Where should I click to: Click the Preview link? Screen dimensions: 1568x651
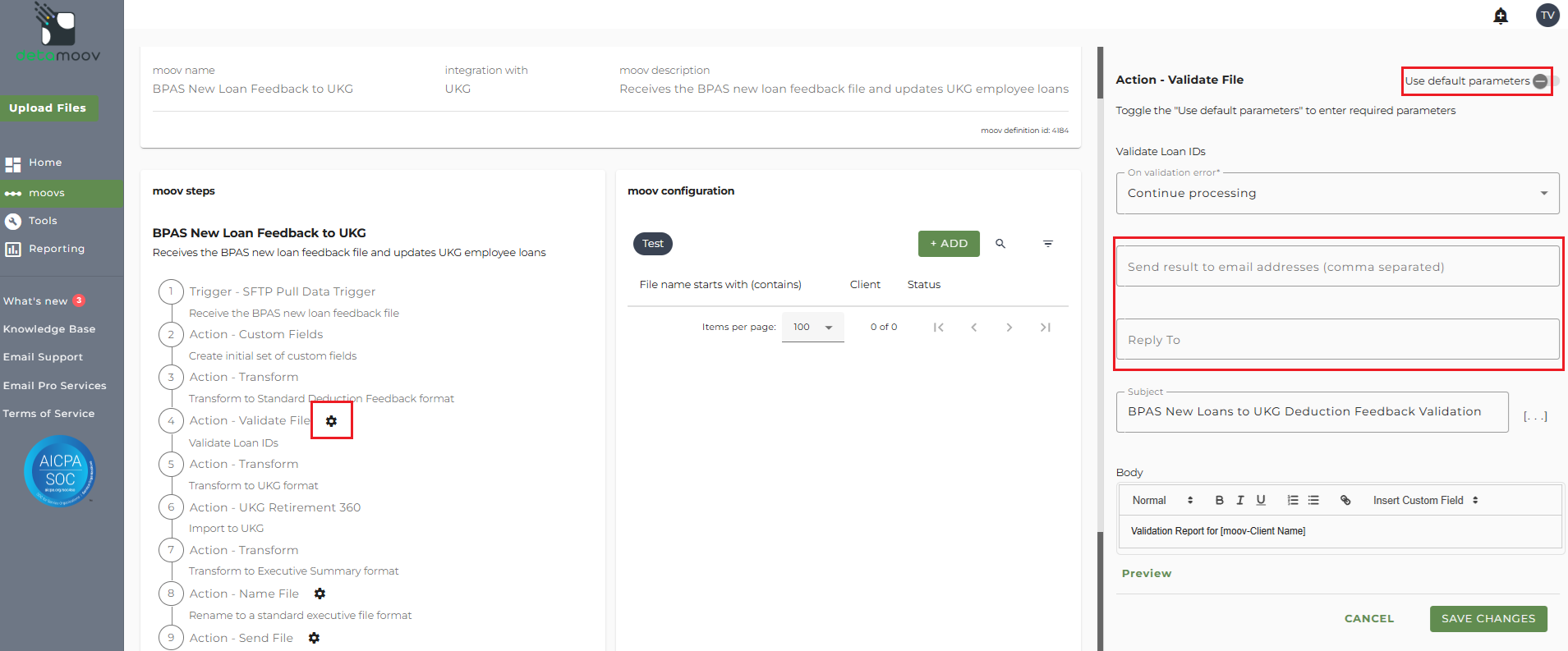pos(1147,574)
